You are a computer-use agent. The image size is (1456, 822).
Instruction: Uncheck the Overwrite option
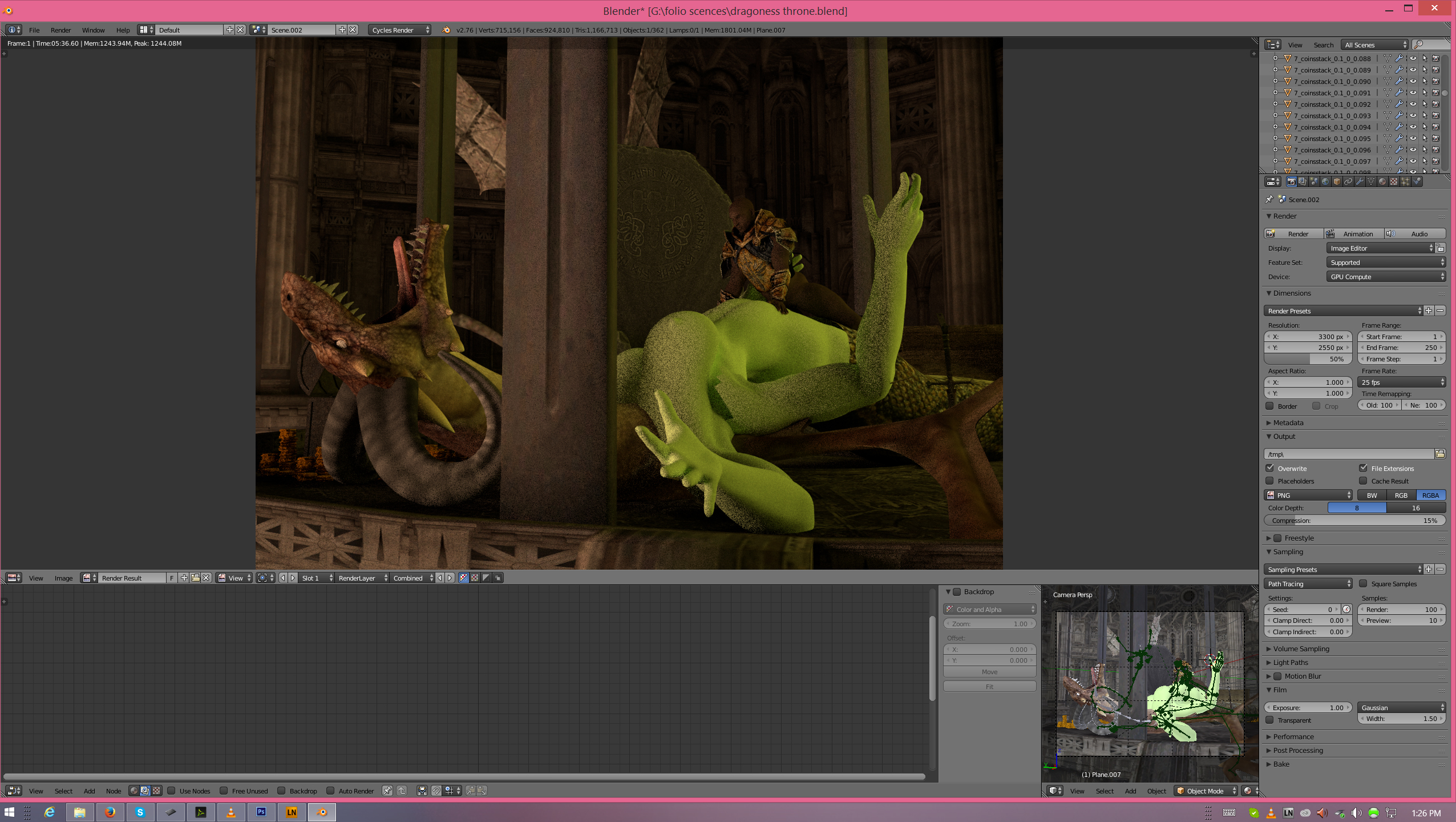coord(1270,468)
